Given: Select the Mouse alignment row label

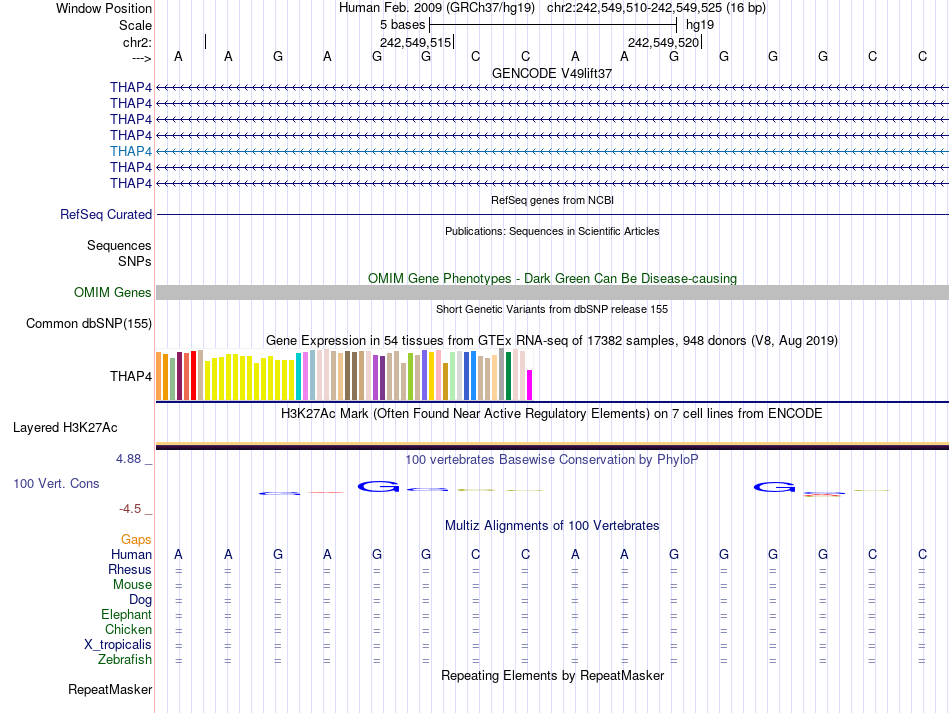Looking at the screenshot, I should [132, 585].
